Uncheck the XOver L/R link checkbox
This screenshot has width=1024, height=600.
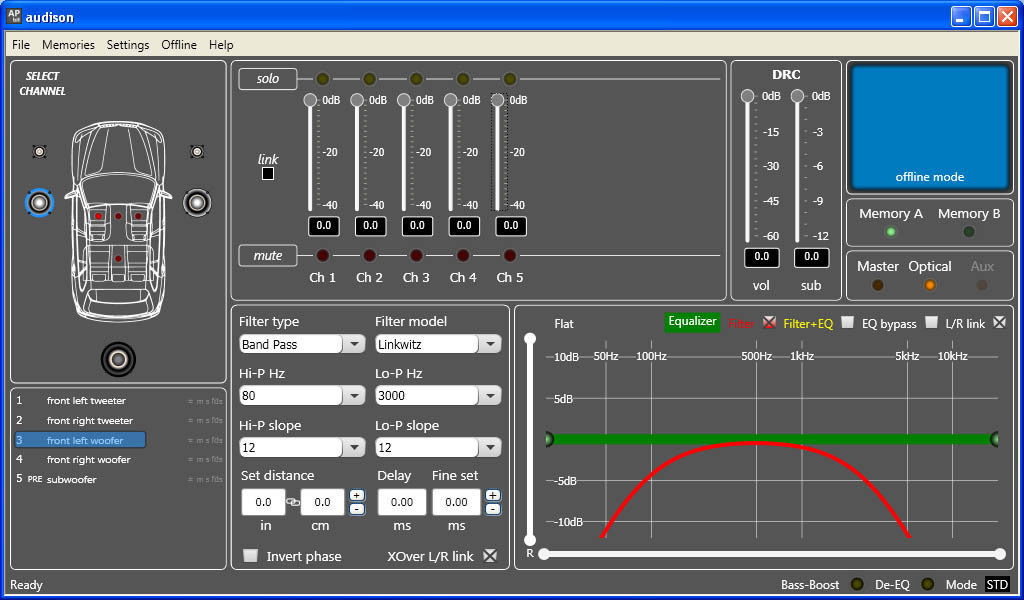point(490,556)
